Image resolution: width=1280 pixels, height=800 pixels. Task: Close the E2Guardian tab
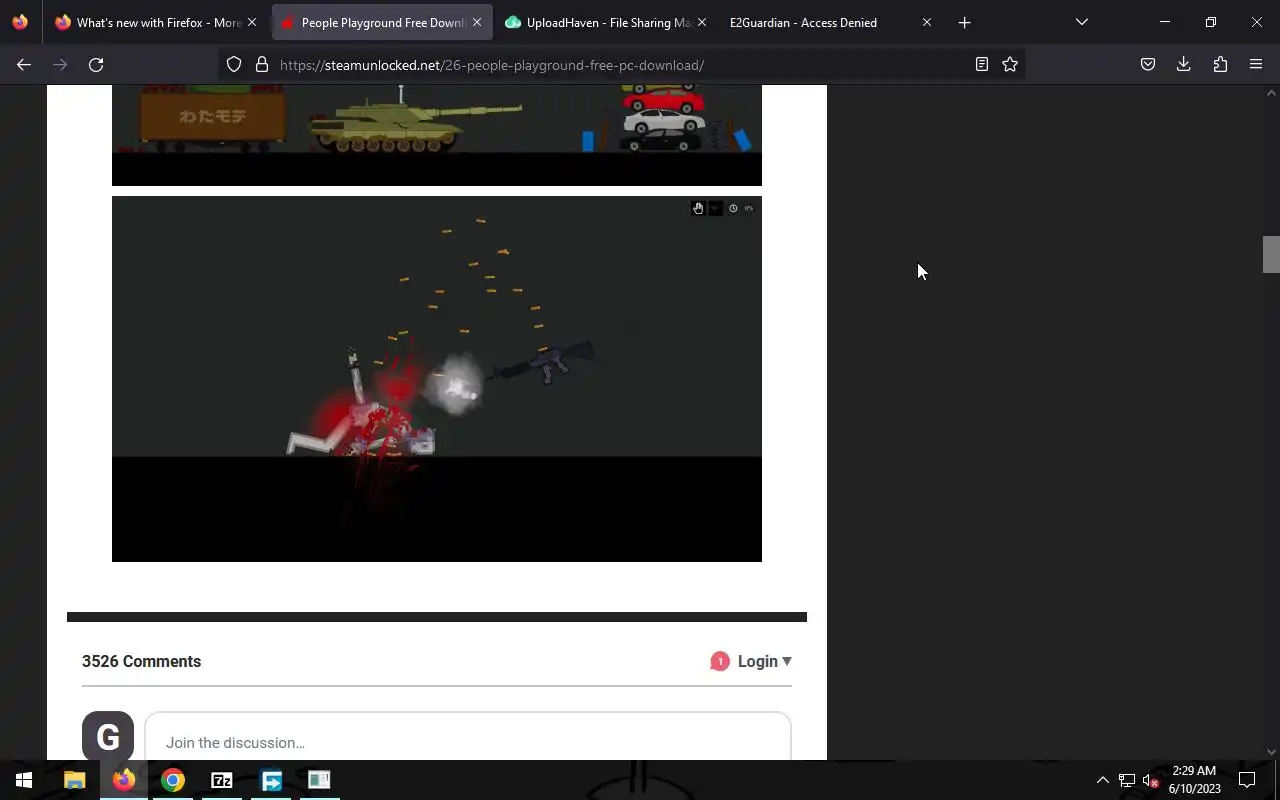click(x=927, y=22)
